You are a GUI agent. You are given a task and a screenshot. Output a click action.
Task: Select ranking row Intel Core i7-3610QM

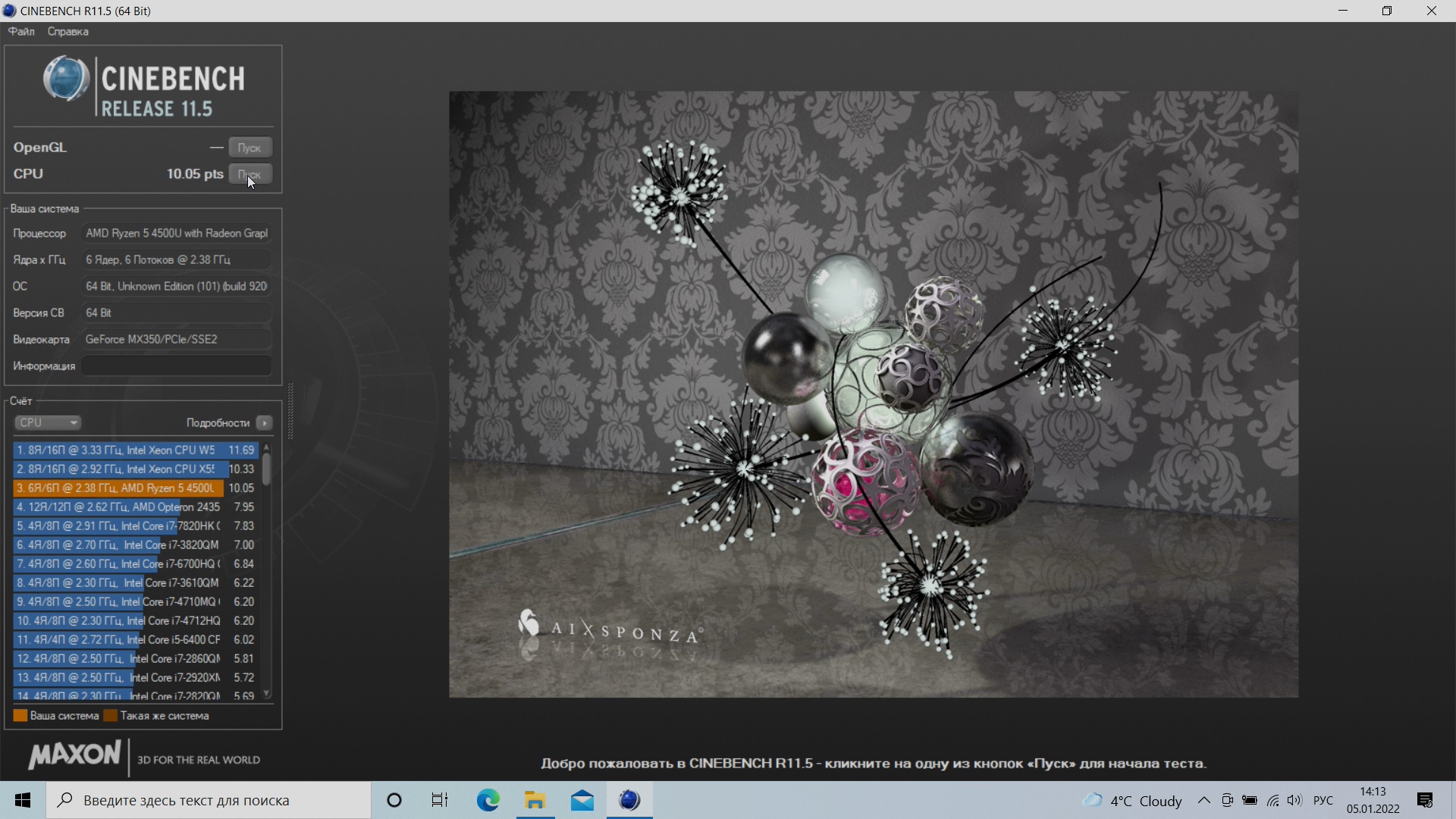tap(136, 582)
